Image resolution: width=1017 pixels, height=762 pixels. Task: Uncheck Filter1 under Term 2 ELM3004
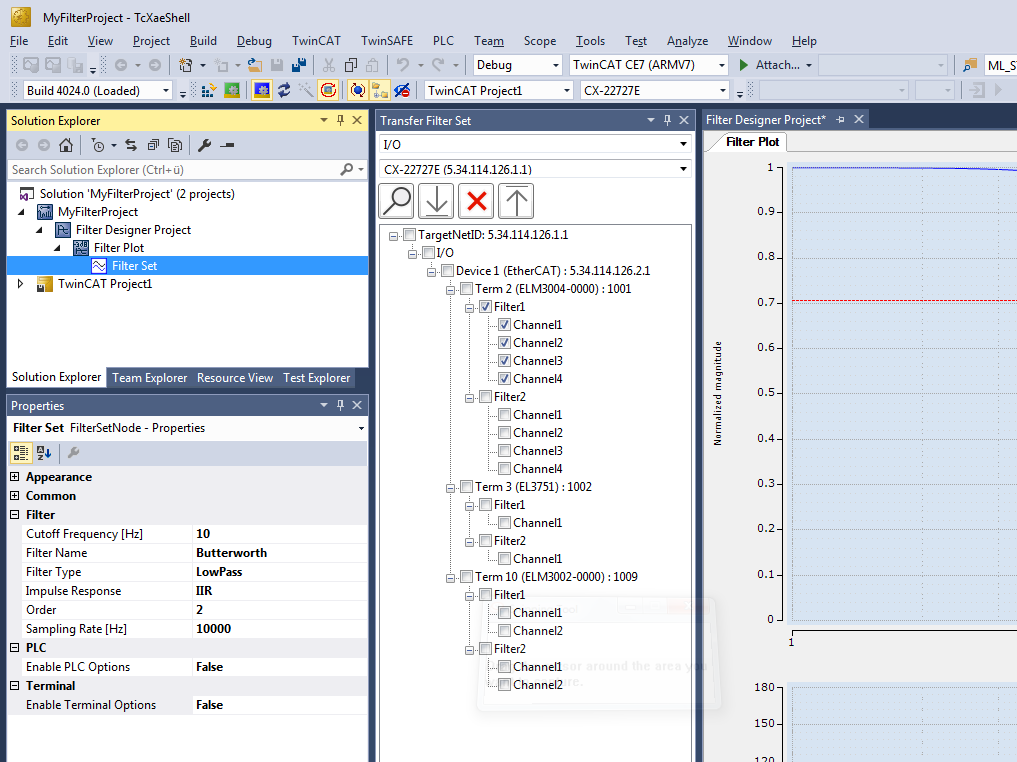[485, 307]
